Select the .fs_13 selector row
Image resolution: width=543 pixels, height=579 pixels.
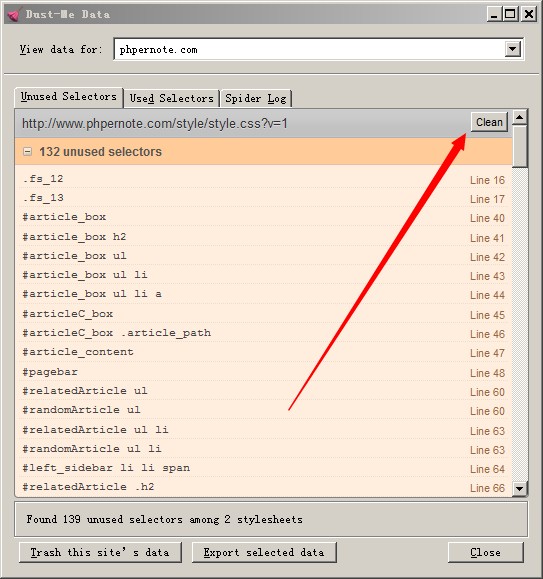264,198
